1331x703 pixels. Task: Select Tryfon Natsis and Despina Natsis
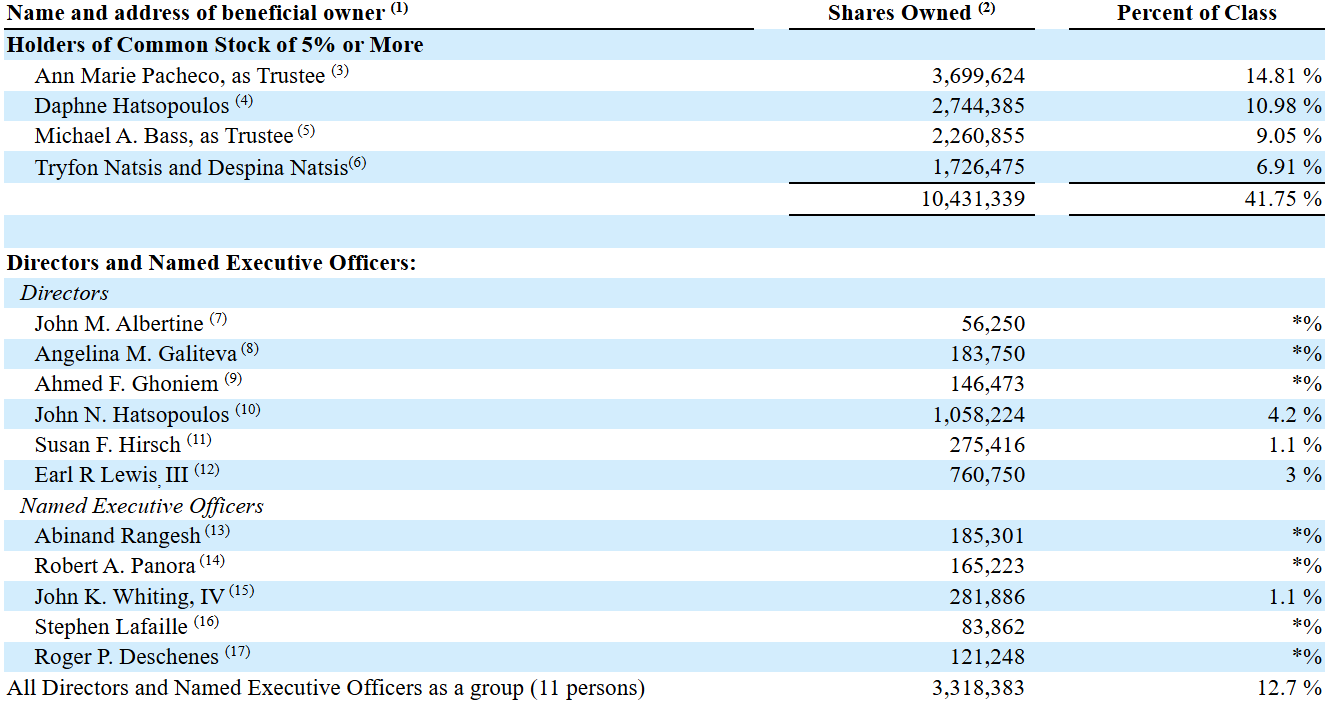(191, 168)
